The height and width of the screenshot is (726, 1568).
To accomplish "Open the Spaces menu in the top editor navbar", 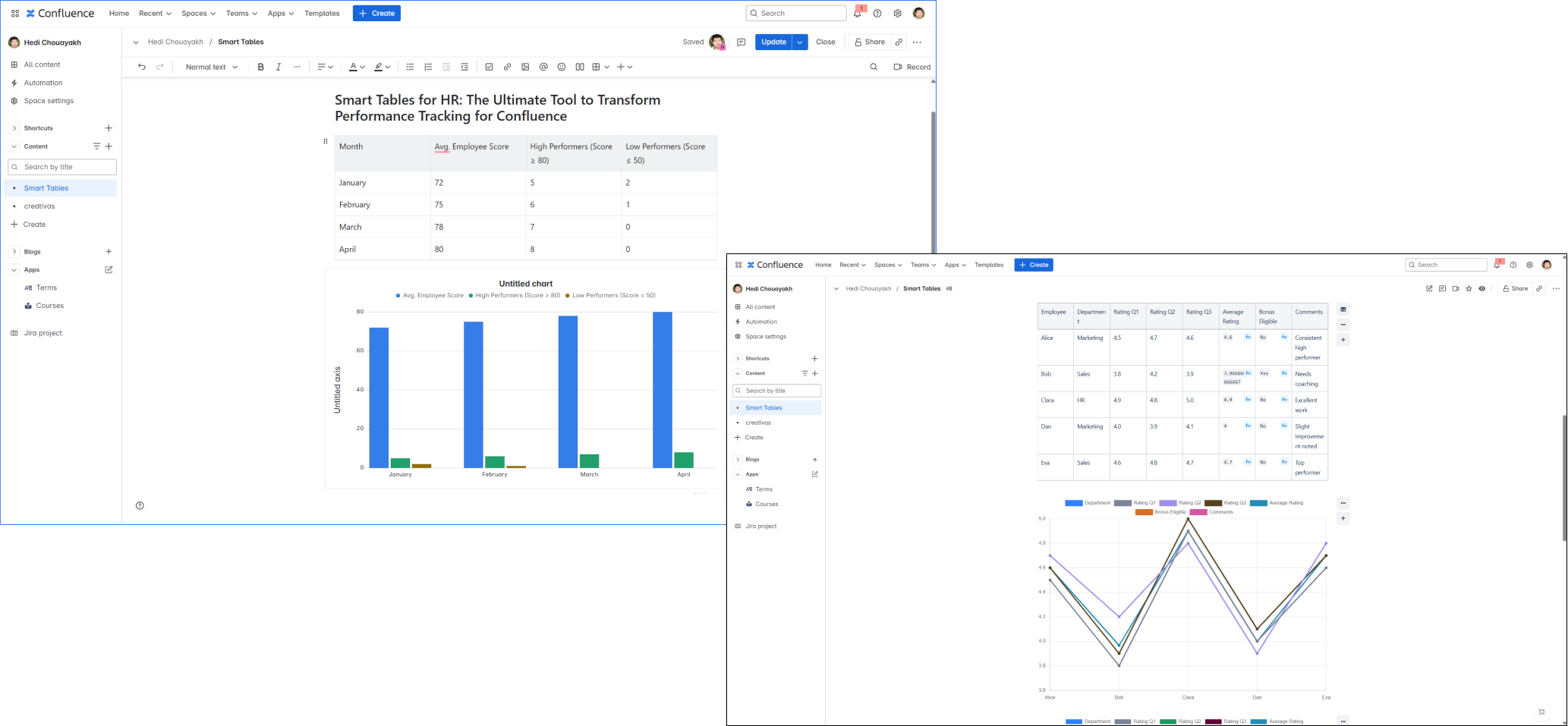I will 198,14.
